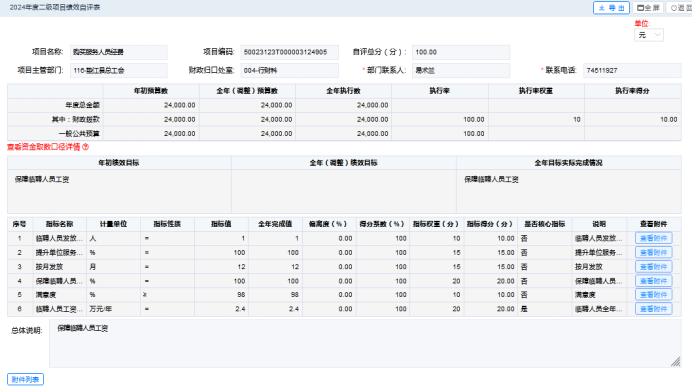Click the 全年目标实际完成情况 text box
The image size is (692, 387).
pyautogui.click(x=569, y=192)
